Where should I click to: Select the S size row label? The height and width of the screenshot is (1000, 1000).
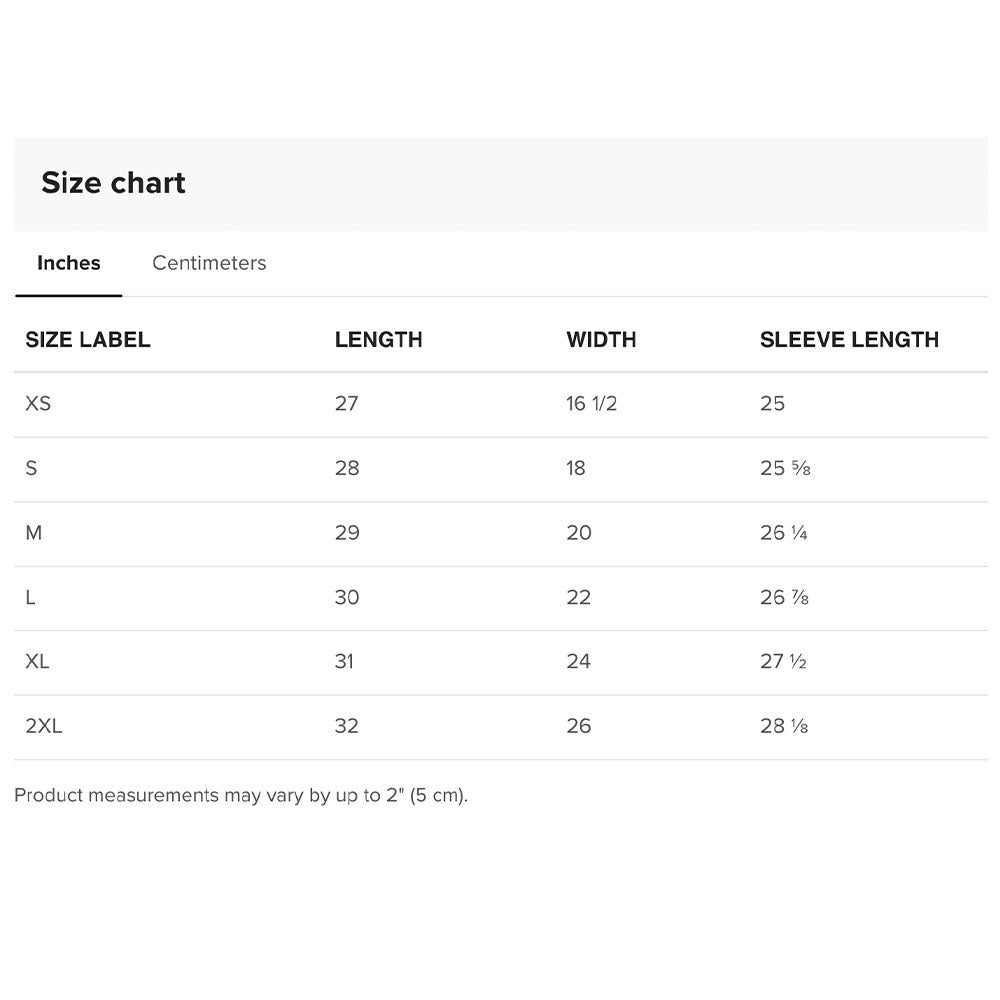[31, 468]
